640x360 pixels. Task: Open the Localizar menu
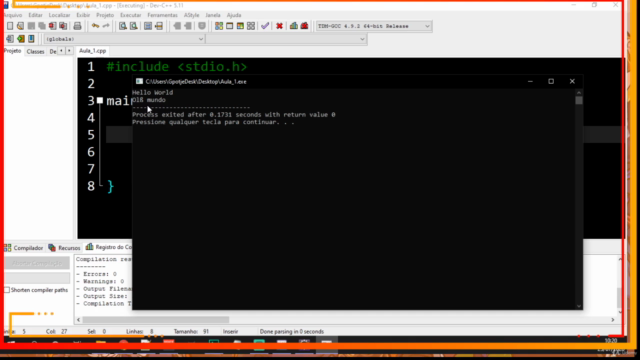pyautogui.click(x=59, y=15)
